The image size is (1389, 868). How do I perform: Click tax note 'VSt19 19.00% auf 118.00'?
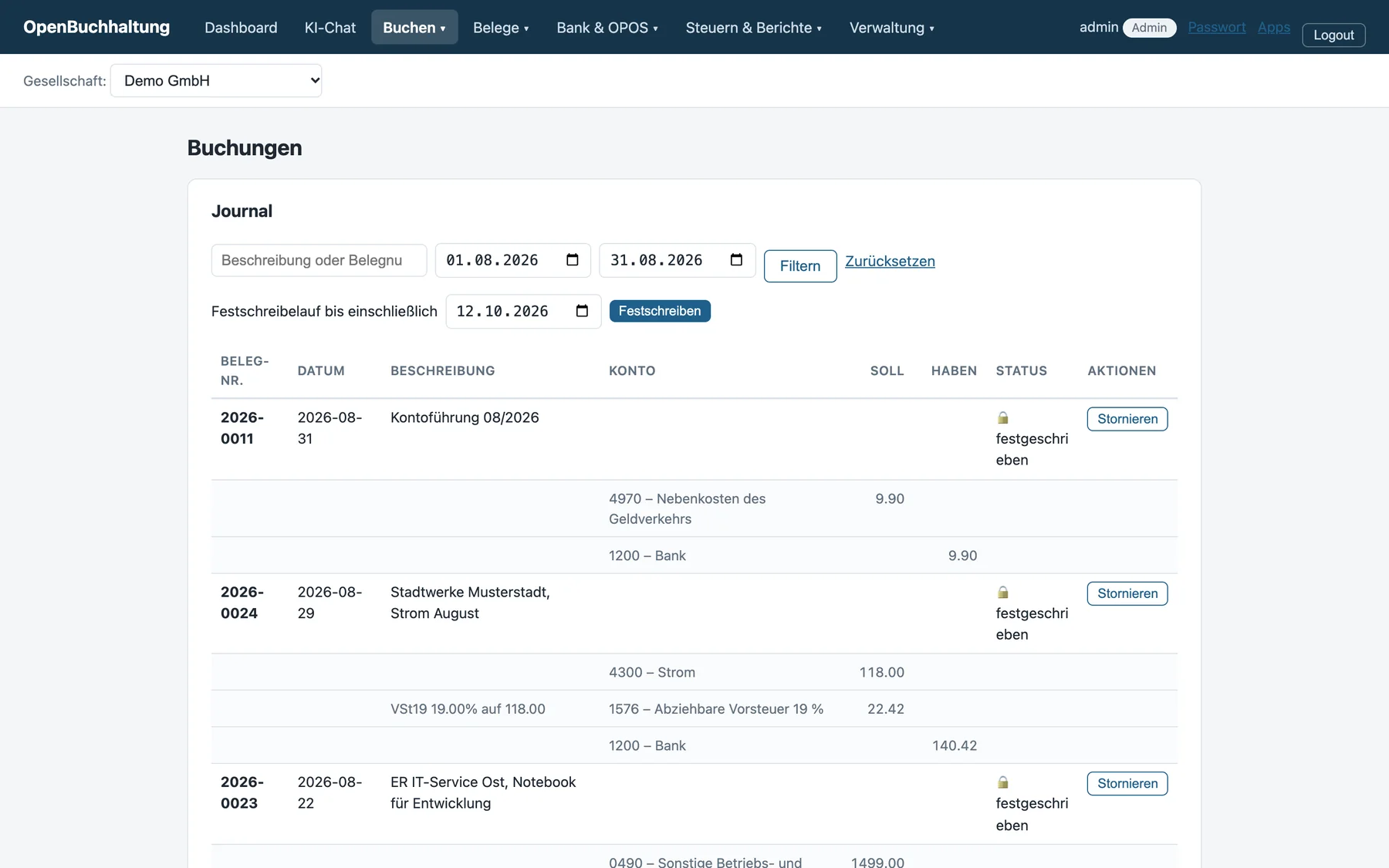468,709
